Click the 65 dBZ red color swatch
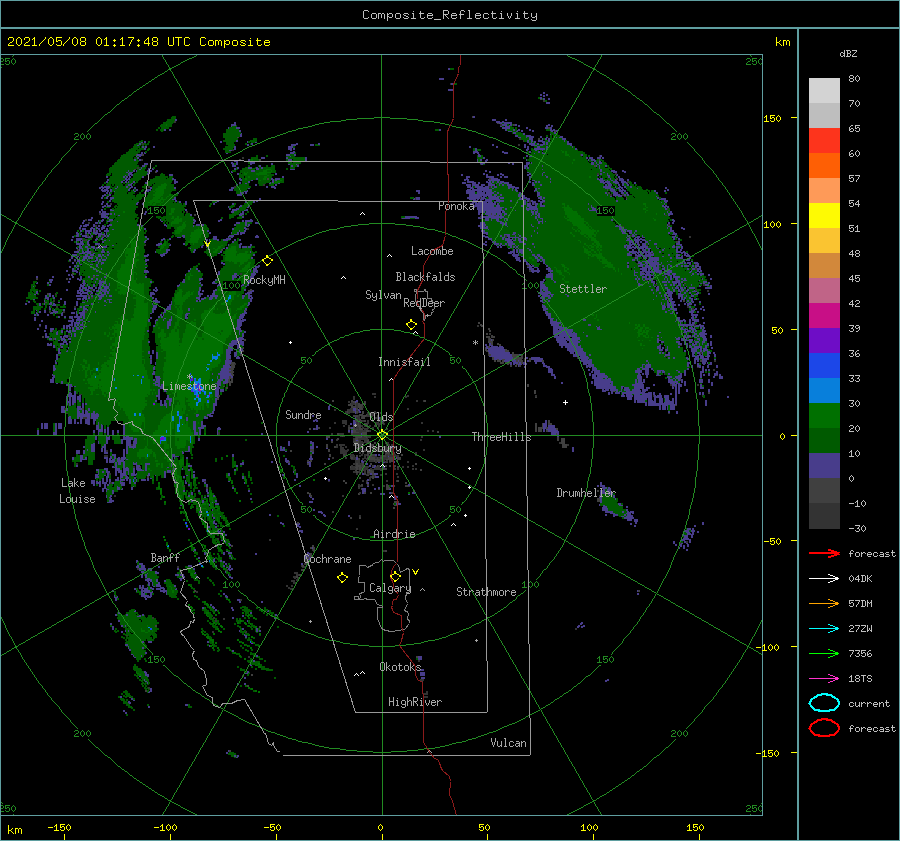 tap(824, 141)
